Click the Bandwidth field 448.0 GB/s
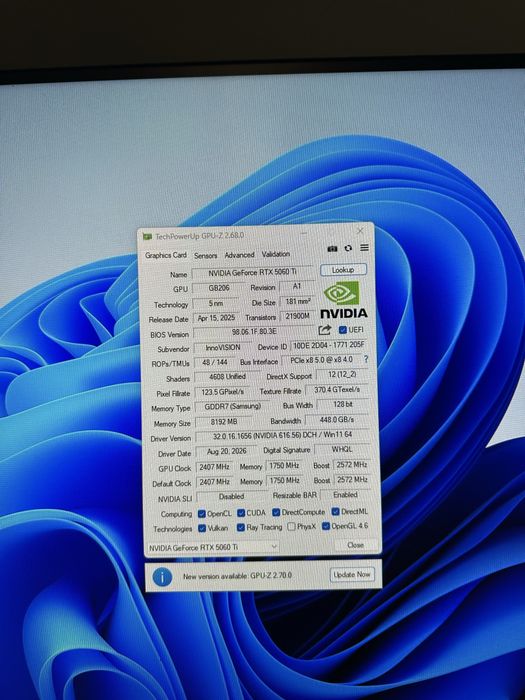 point(337,420)
